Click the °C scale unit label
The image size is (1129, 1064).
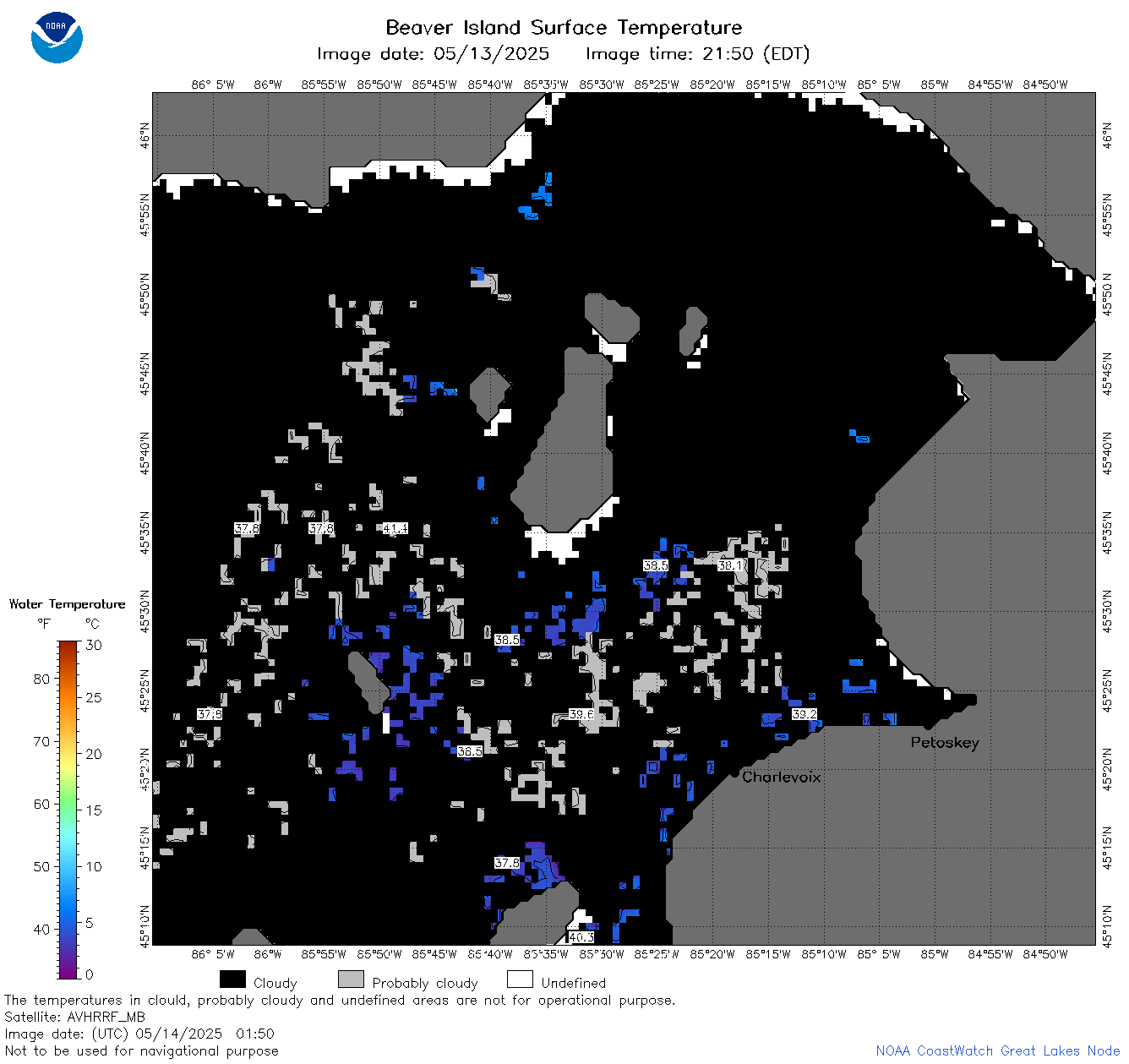[92, 624]
